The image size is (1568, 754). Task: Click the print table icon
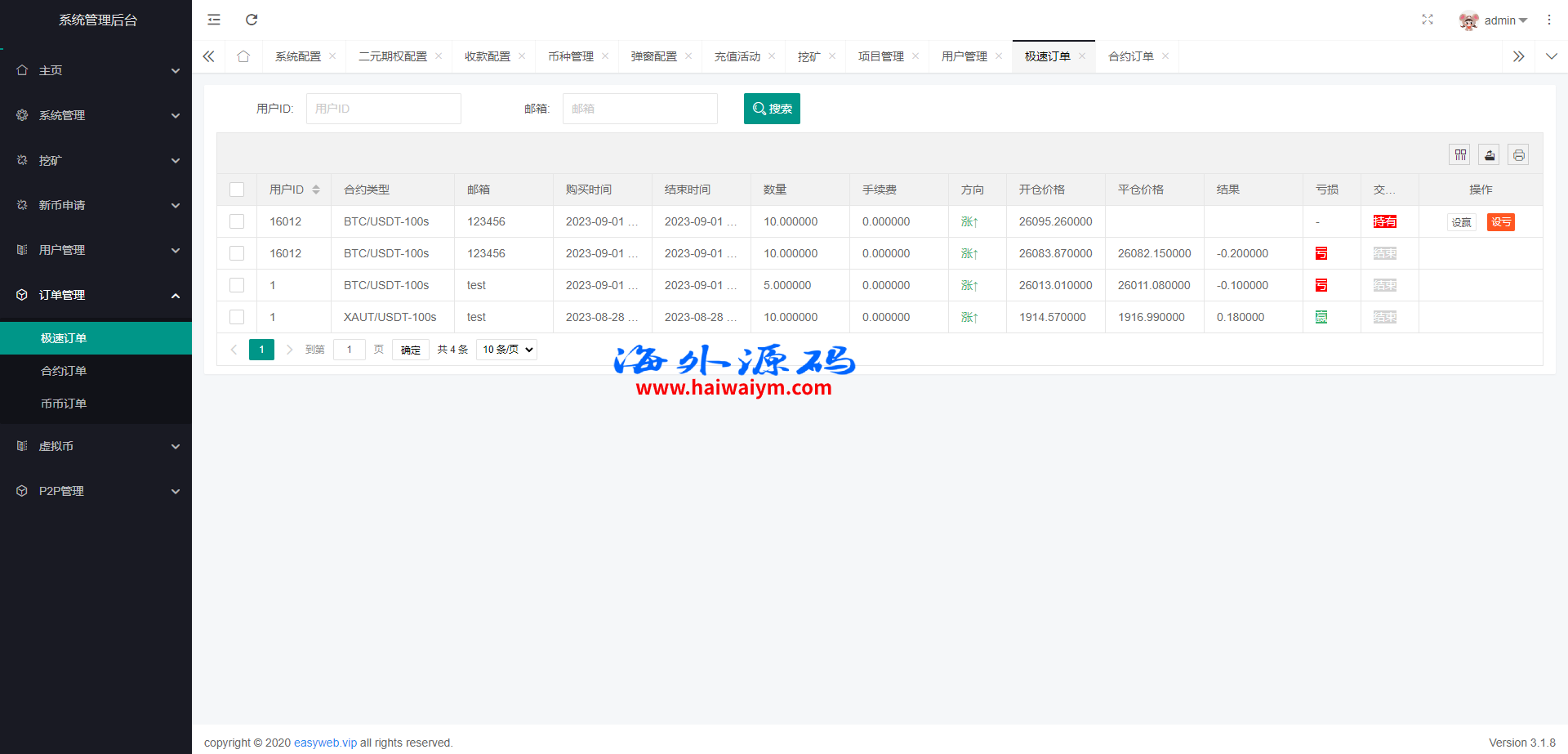(1518, 155)
